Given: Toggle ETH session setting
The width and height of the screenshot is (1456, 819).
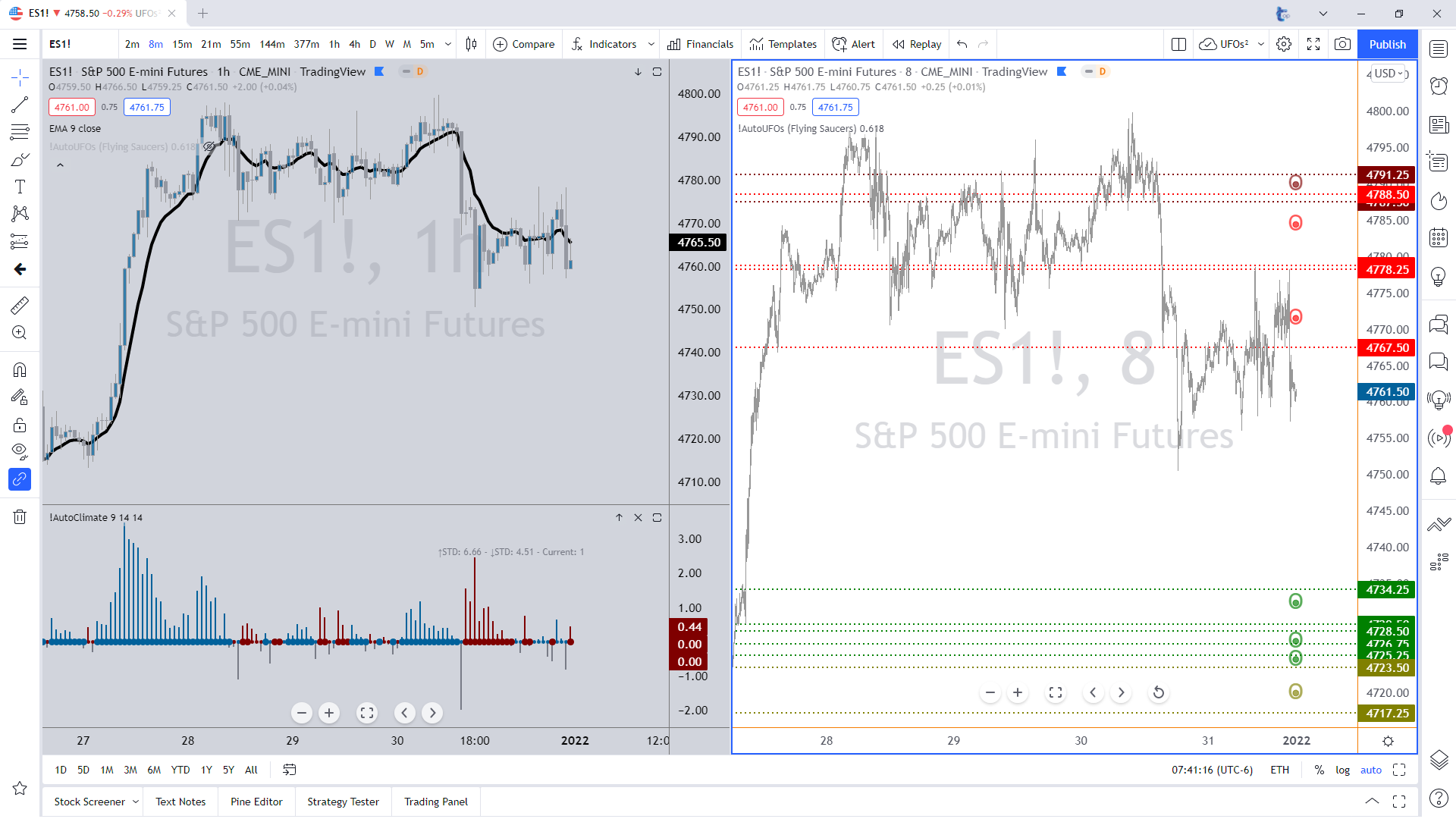Looking at the screenshot, I should pos(1280,770).
